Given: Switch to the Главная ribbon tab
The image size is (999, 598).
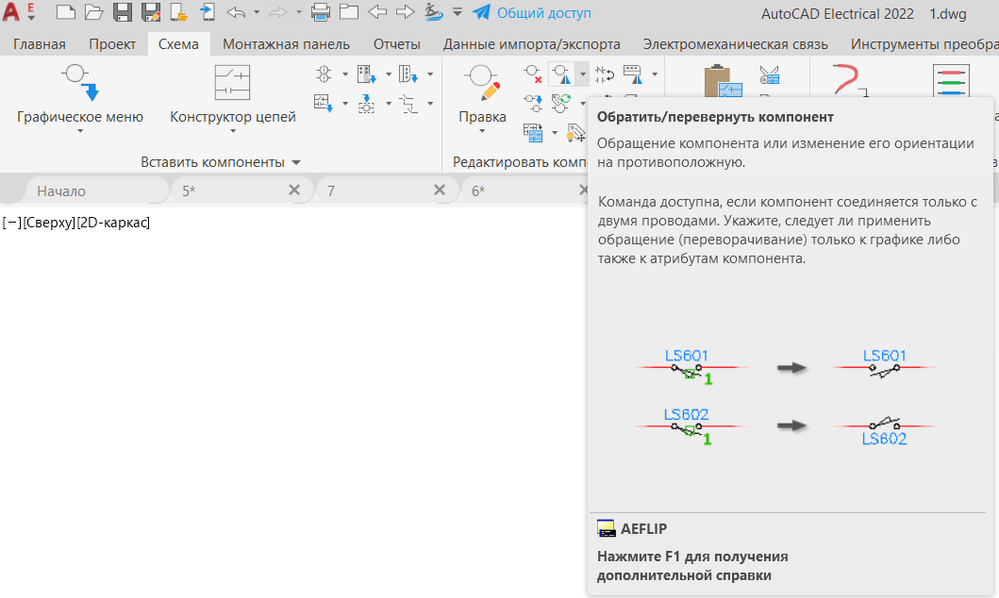Looking at the screenshot, I should (x=40, y=44).
